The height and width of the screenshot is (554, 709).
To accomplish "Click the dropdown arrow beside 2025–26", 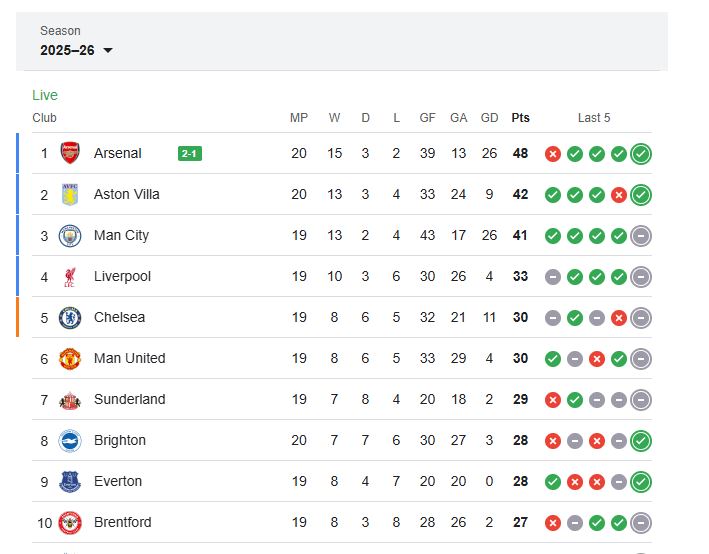I will click(108, 51).
